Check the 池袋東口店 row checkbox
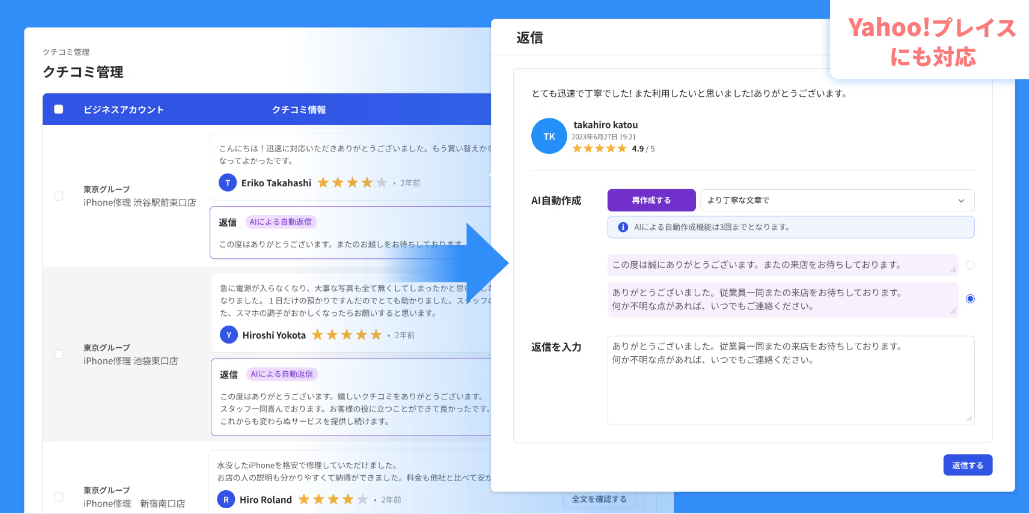The width and height of the screenshot is (1029, 514). [x=58, y=354]
